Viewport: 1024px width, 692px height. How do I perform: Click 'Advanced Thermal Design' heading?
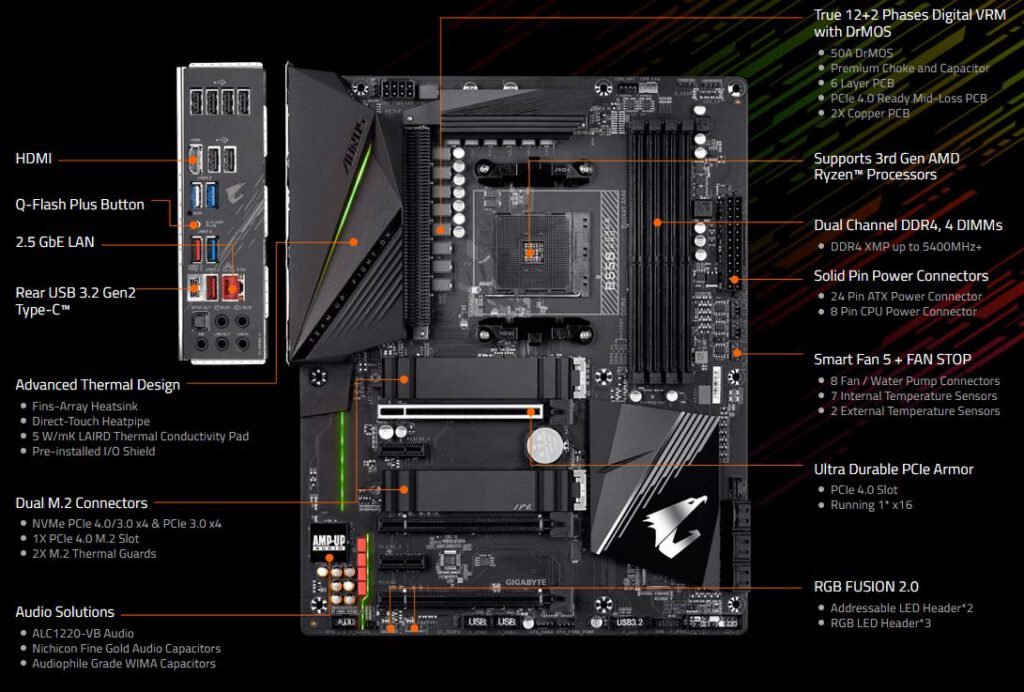[98, 385]
